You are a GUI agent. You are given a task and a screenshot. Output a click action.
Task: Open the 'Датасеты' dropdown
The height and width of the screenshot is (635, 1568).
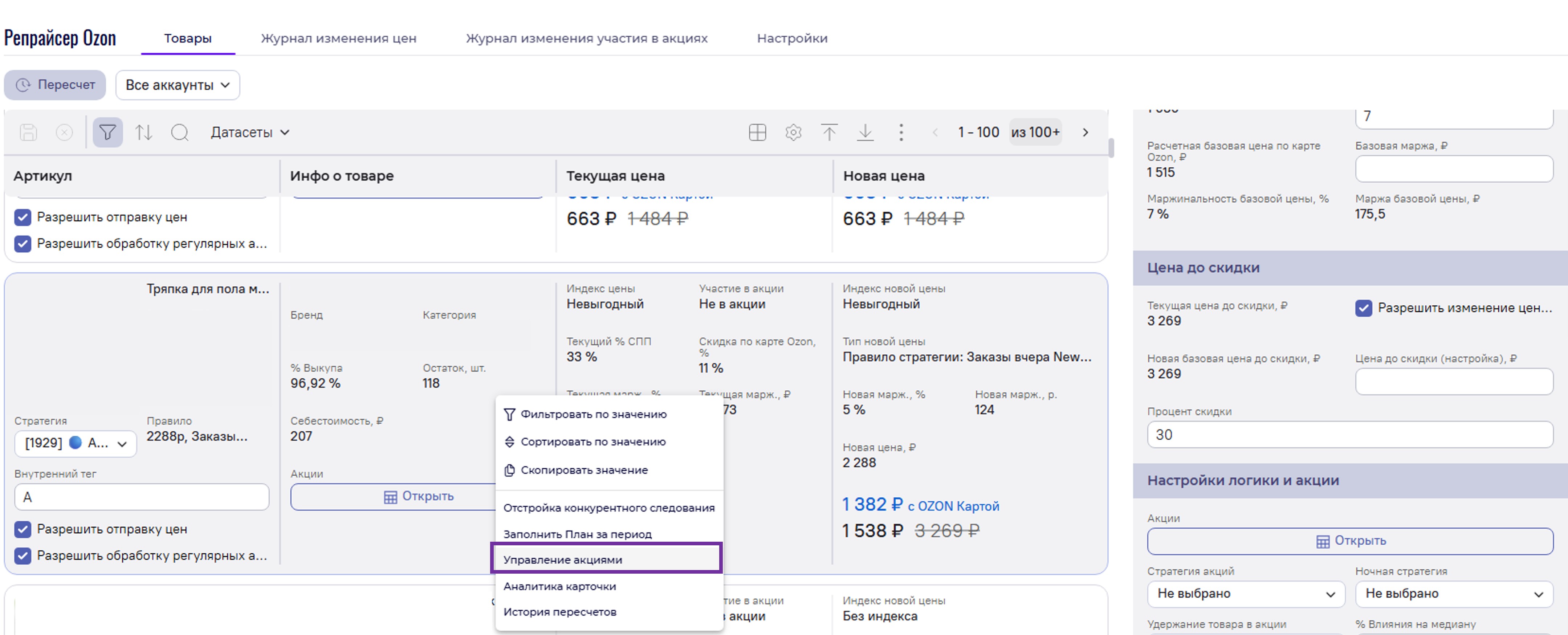click(249, 132)
